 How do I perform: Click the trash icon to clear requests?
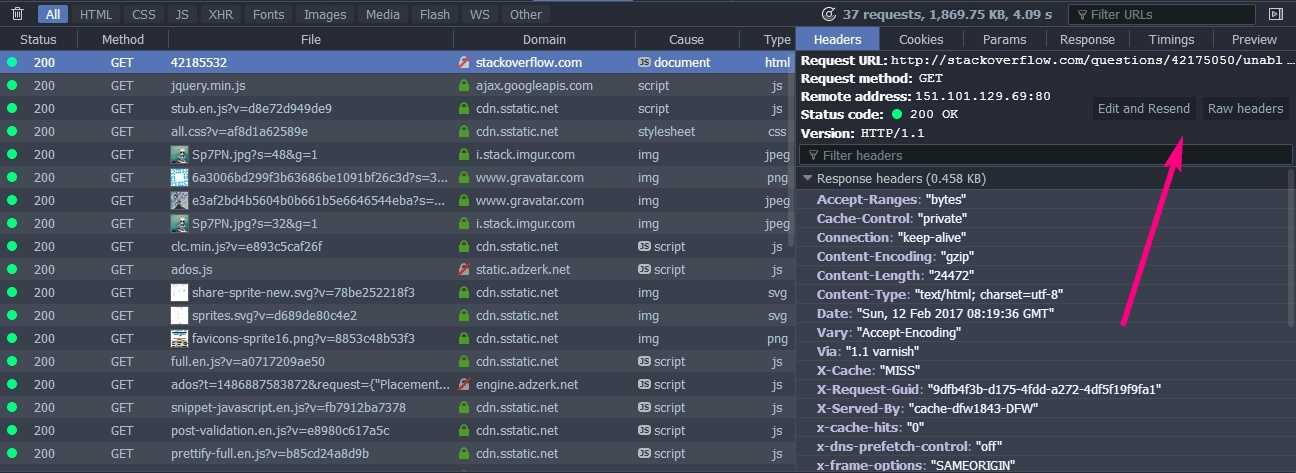click(17, 14)
